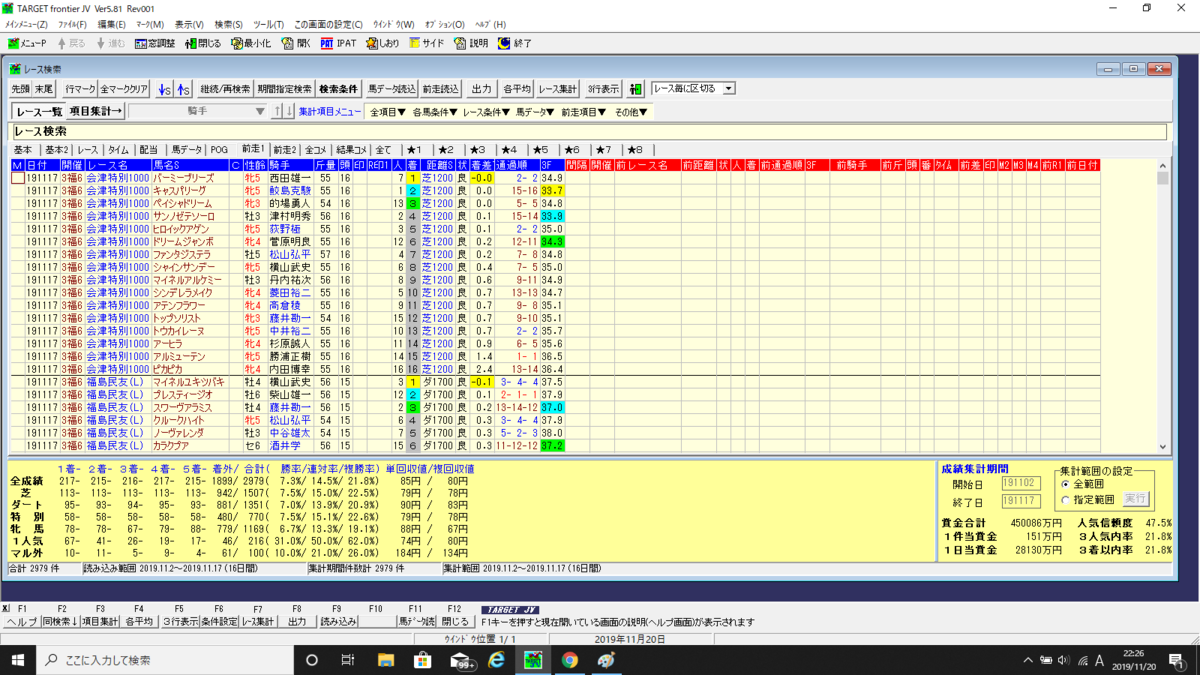Click 馬データ読込 button
The image size is (1200, 675).
coord(391,89)
